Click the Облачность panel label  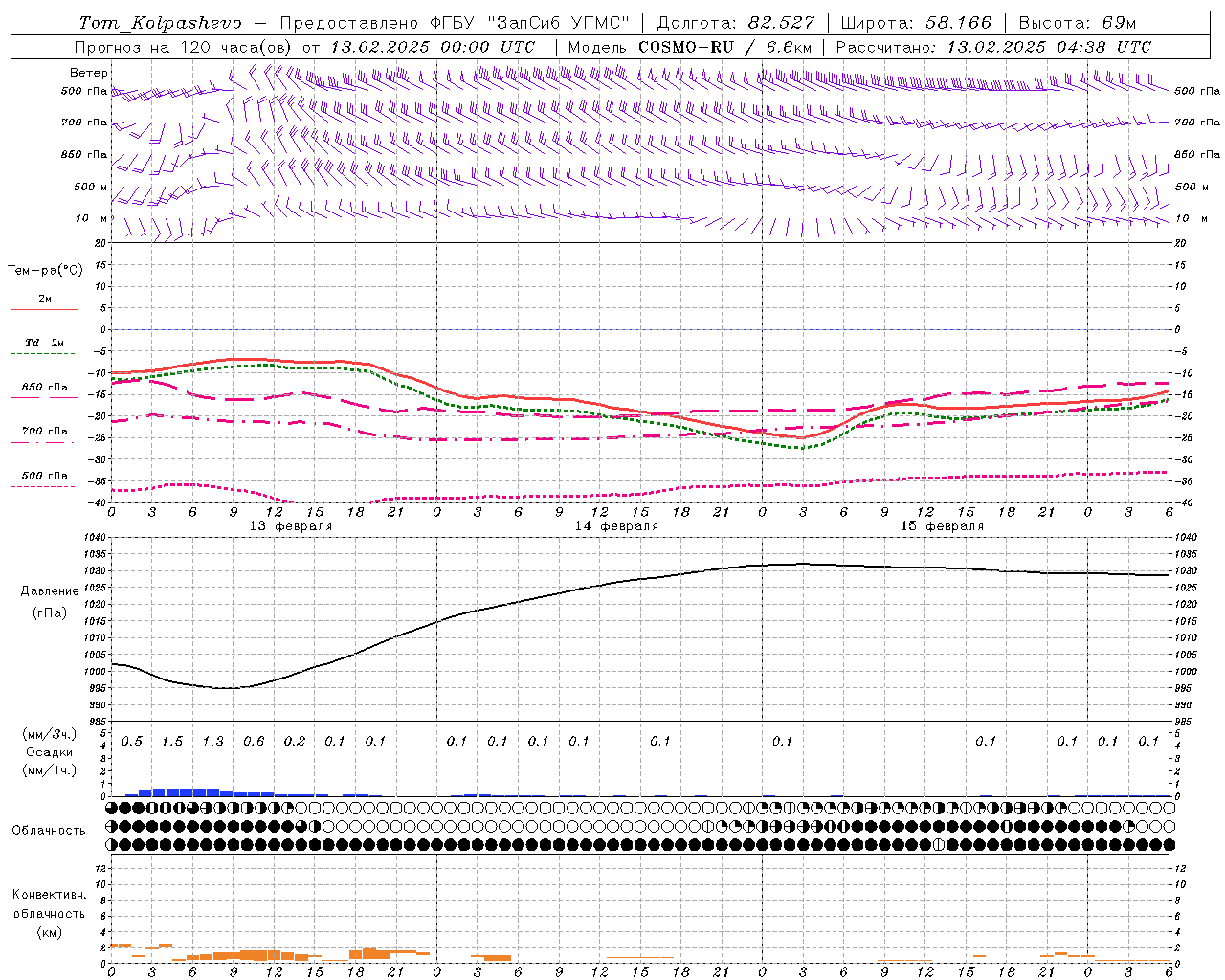[49, 831]
